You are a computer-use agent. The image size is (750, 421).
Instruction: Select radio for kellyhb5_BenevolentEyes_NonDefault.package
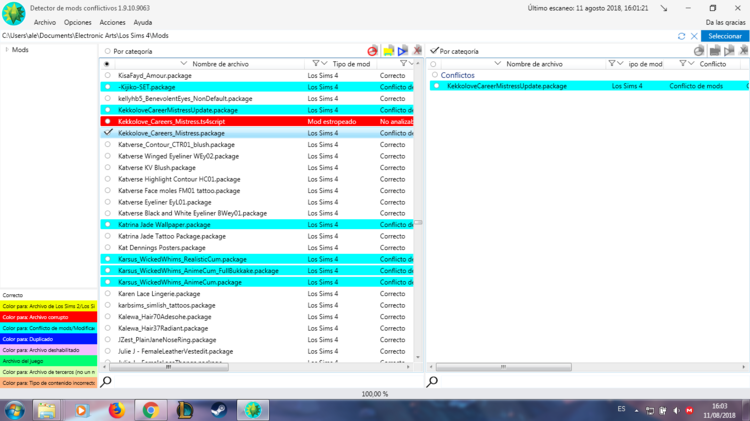[108, 99]
